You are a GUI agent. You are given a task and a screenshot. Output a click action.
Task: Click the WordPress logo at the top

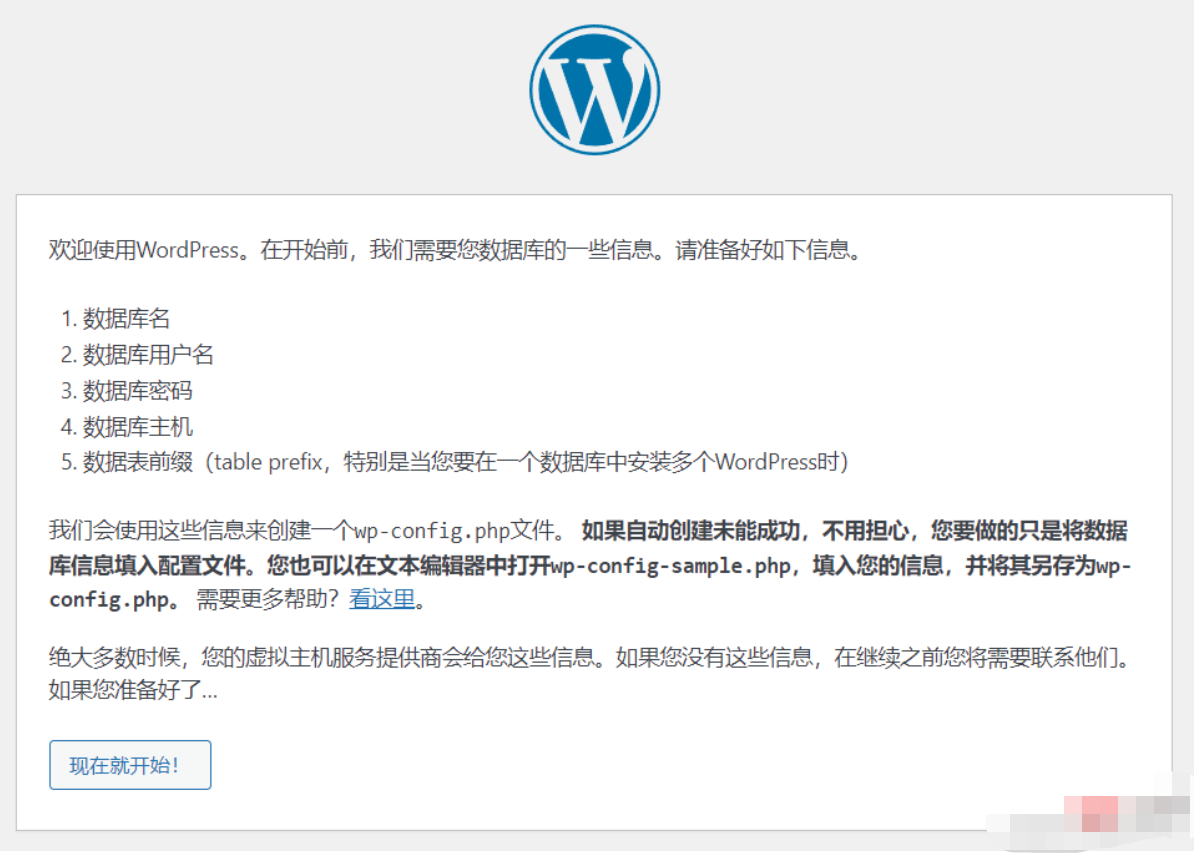(x=594, y=90)
